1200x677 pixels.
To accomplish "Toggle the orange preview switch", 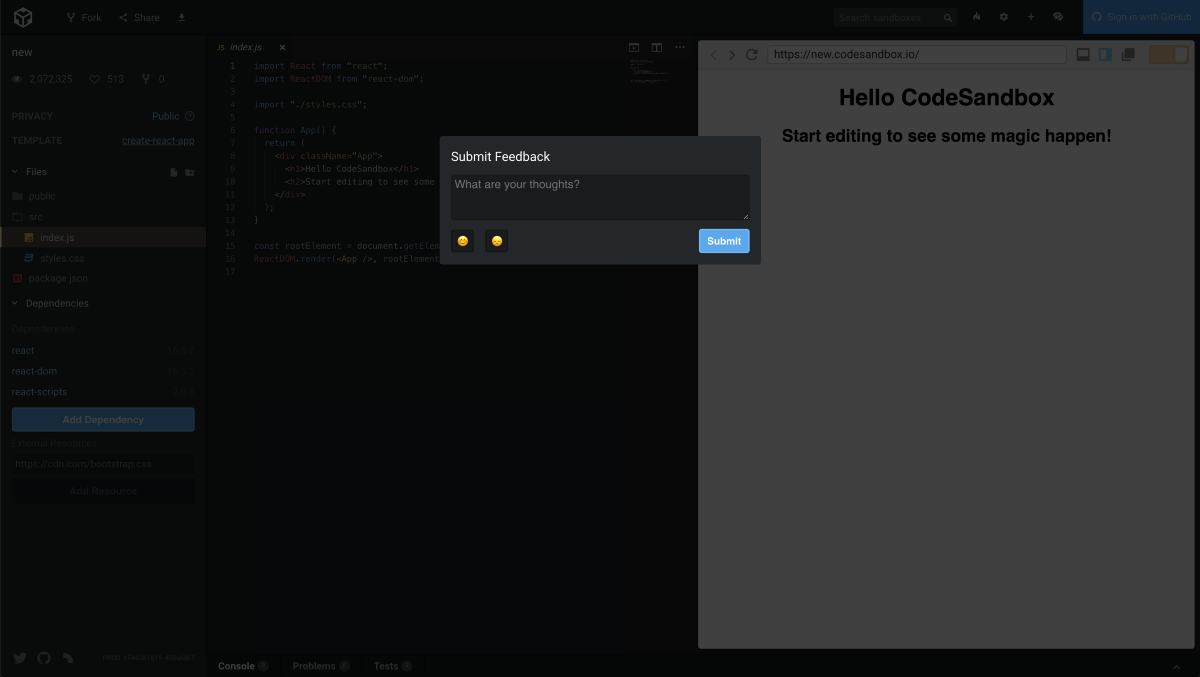I will tap(1168, 55).
